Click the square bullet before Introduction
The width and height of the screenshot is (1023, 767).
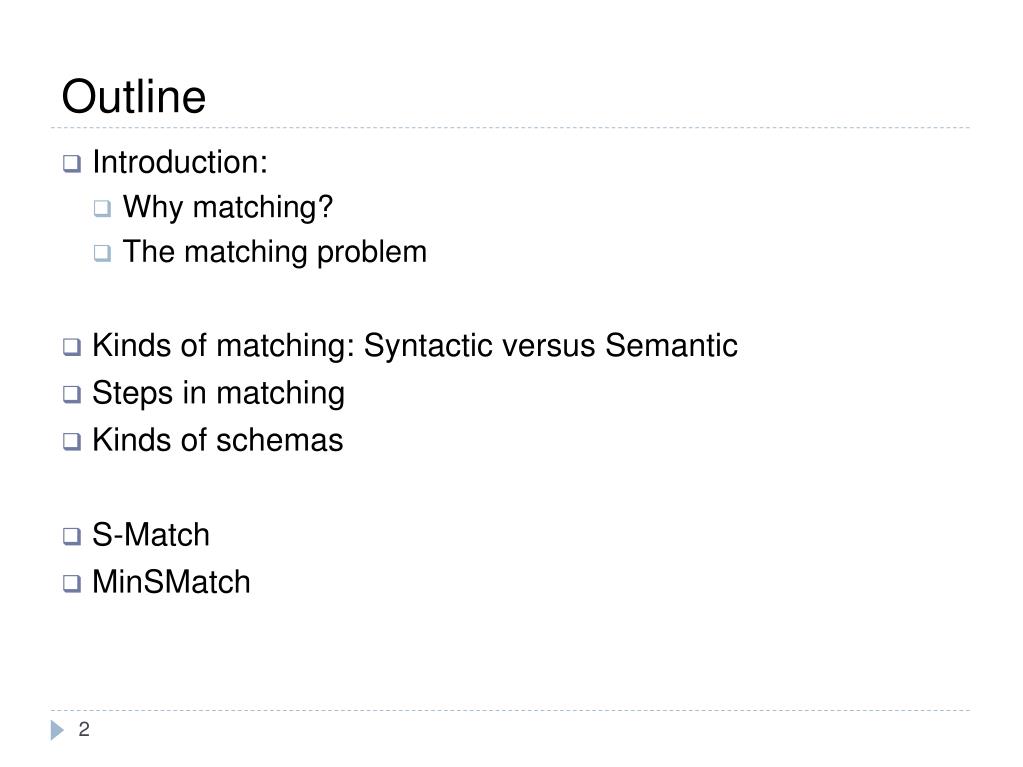[x=72, y=163]
